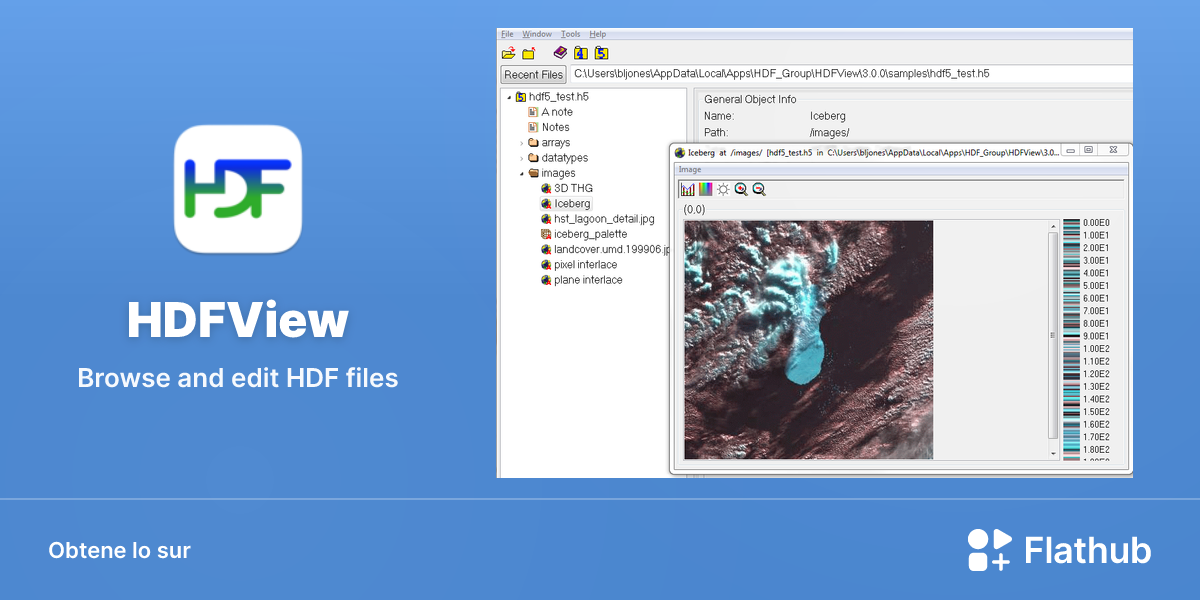
Task: Open the Help menu
Action: point(598,34)
